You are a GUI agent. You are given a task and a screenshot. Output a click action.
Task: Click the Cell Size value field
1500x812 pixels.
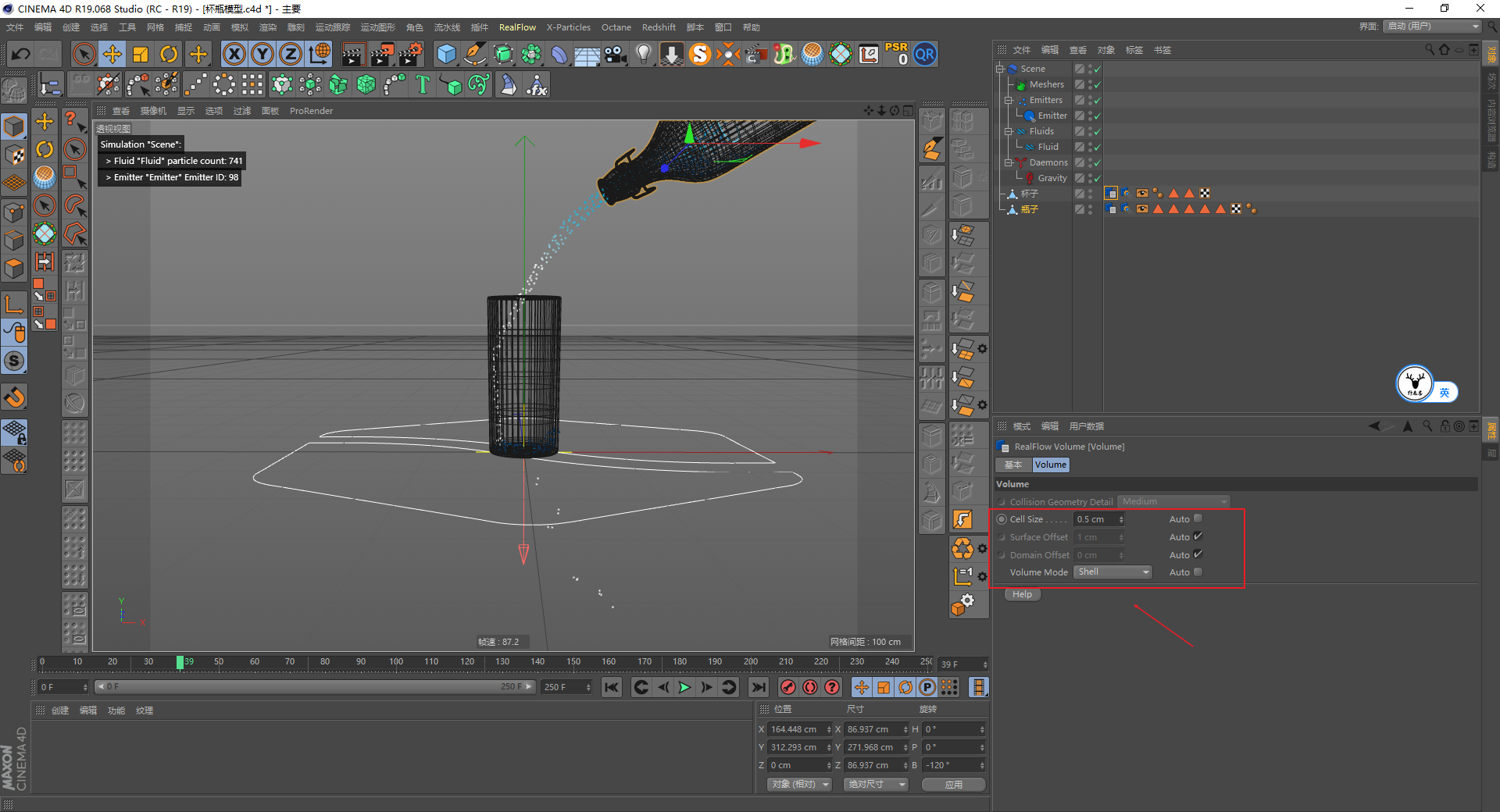pyautogui.click(x=1095, y=519)
